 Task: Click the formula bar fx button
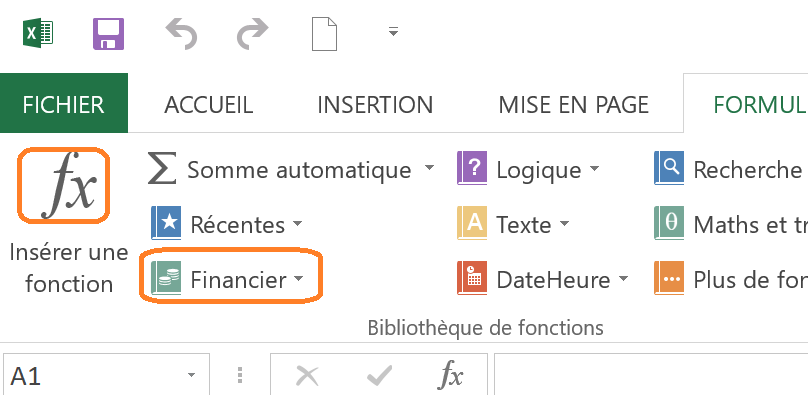pos(450,376)
